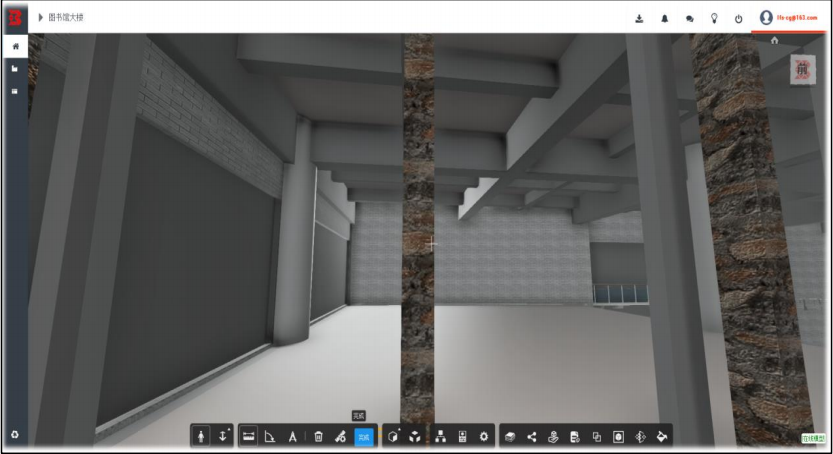
Task: Open the vertical move arrow tool
Action: pyautogui.click(x=223, y=436)
